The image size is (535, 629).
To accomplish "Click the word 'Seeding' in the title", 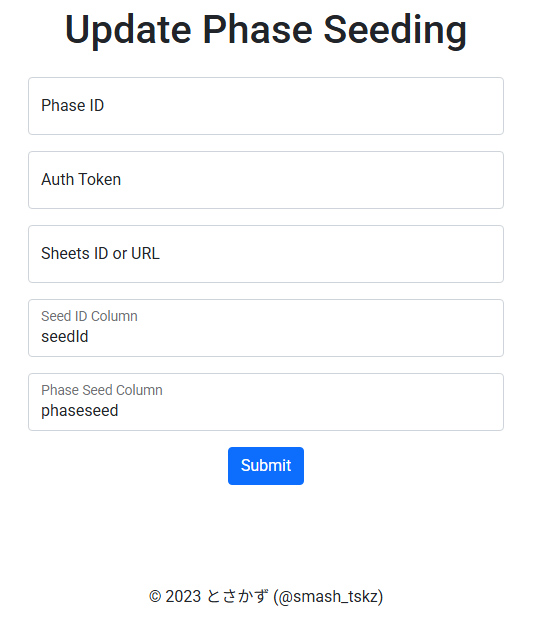I will pyautogui.click(x=397, y=30).
